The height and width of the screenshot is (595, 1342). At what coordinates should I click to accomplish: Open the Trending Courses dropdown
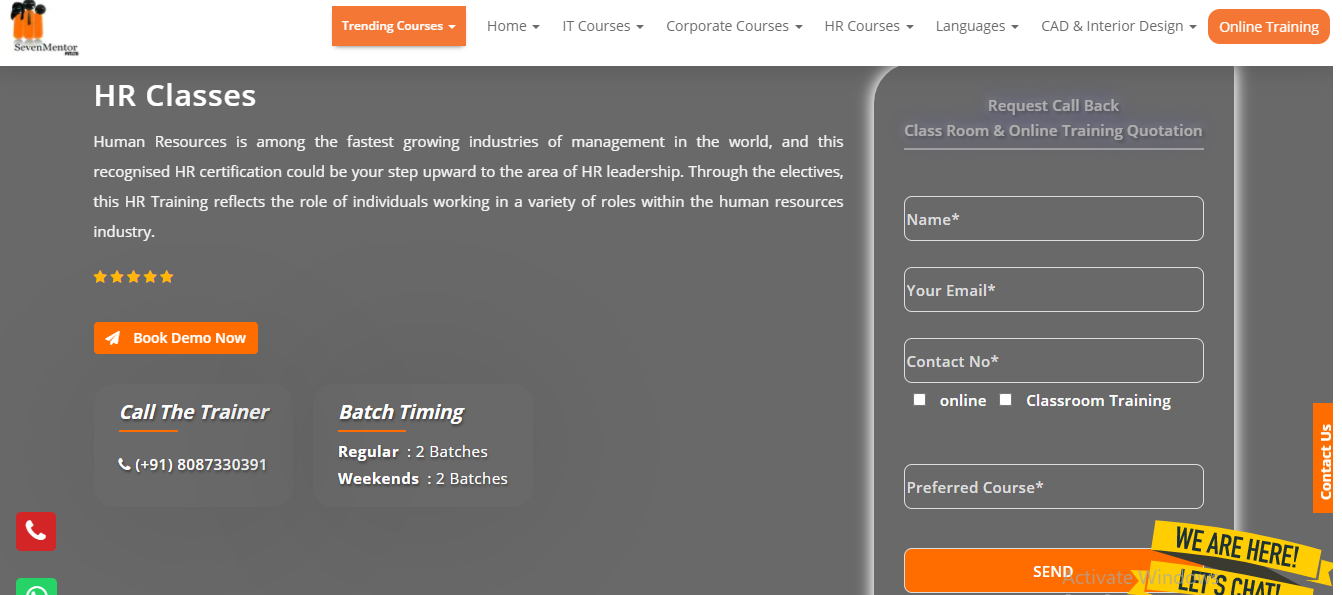(x=399, y=26)
